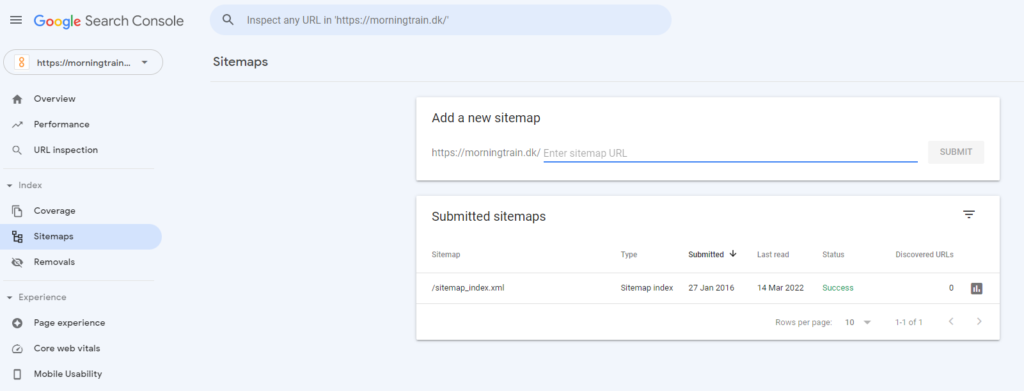1024x391 pixels.
Task: Open index coverage chart icon for sitemap_index.xml
Action: (976, 288)
